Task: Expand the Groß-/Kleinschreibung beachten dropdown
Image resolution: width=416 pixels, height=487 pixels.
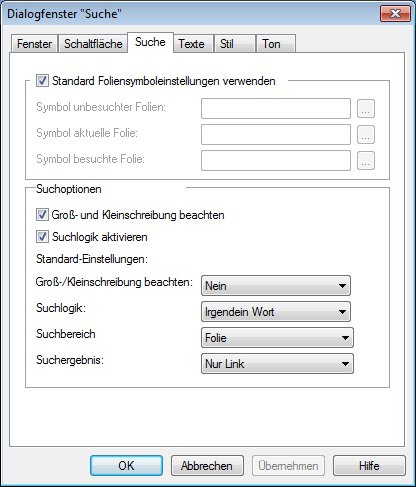Action: [276, 286]
